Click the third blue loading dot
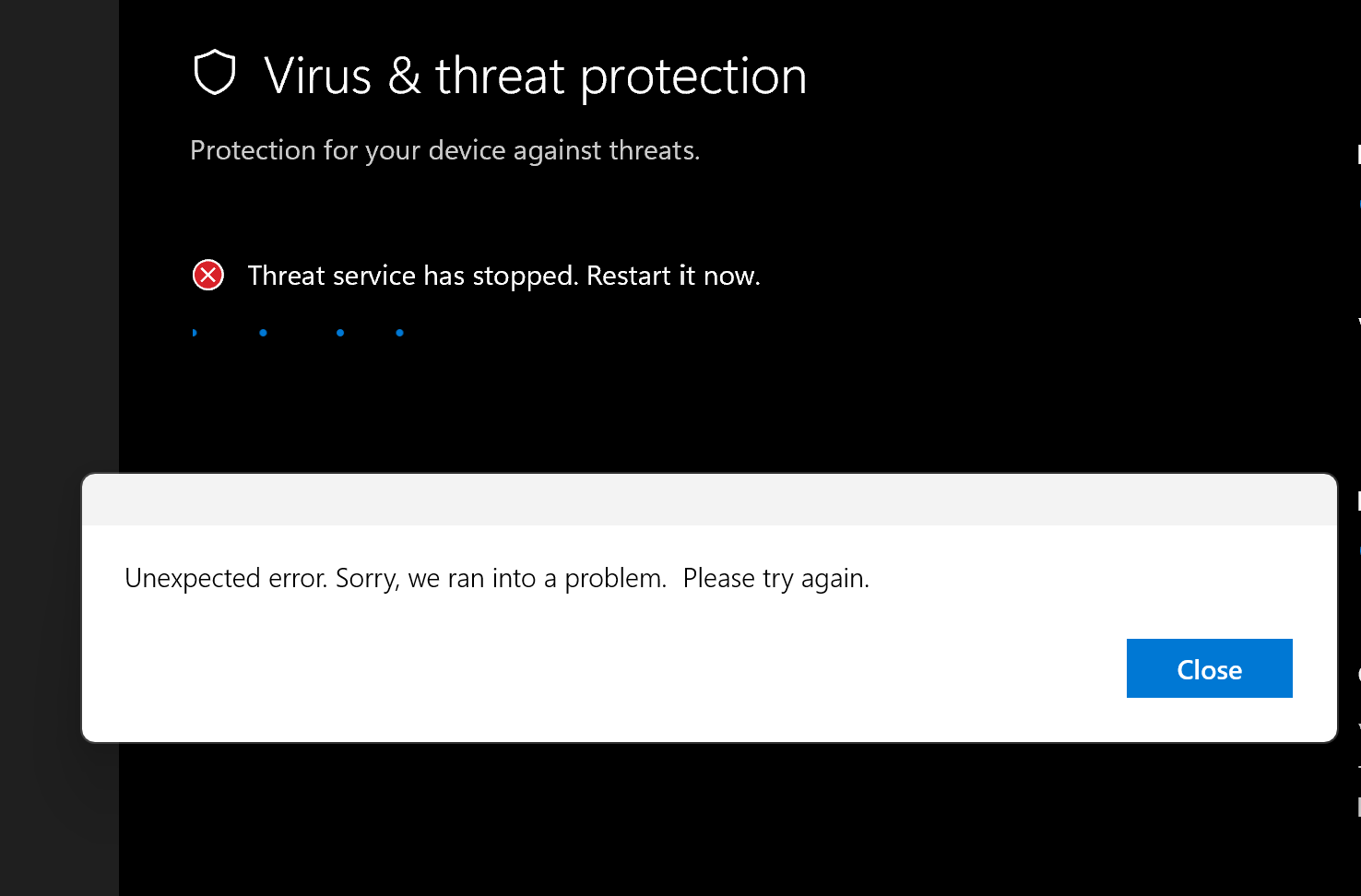This screenshot has height=896, width=1361. click(x=340, y=333)
